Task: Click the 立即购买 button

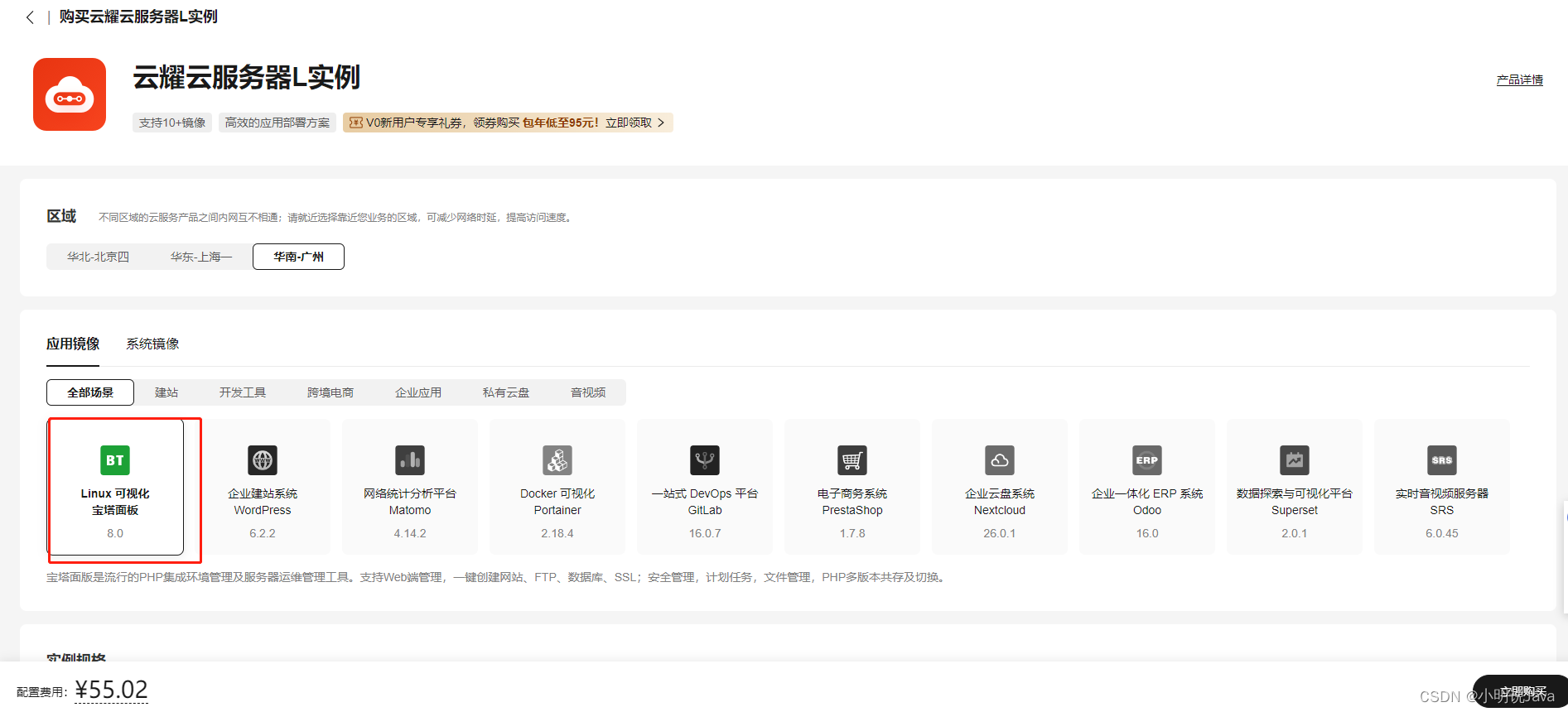Action: pyautogui.click(x=1522, y=692)
